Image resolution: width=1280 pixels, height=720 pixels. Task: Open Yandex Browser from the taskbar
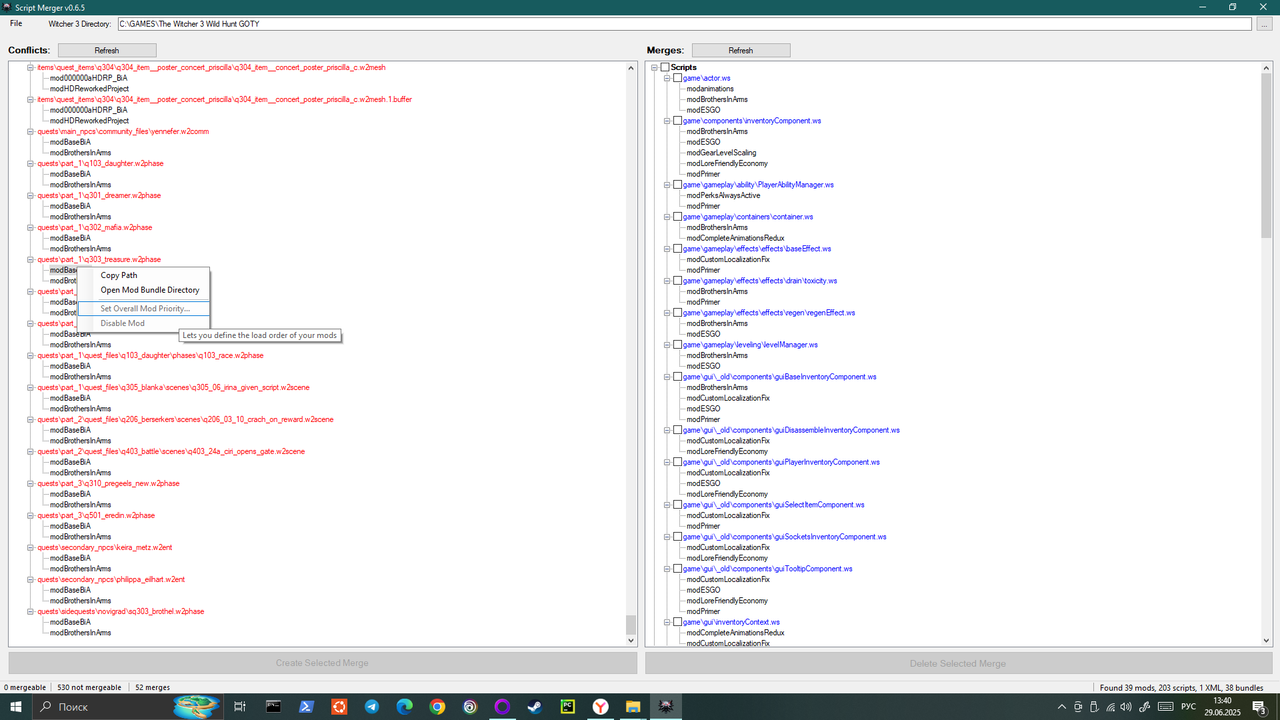[601, 707]
